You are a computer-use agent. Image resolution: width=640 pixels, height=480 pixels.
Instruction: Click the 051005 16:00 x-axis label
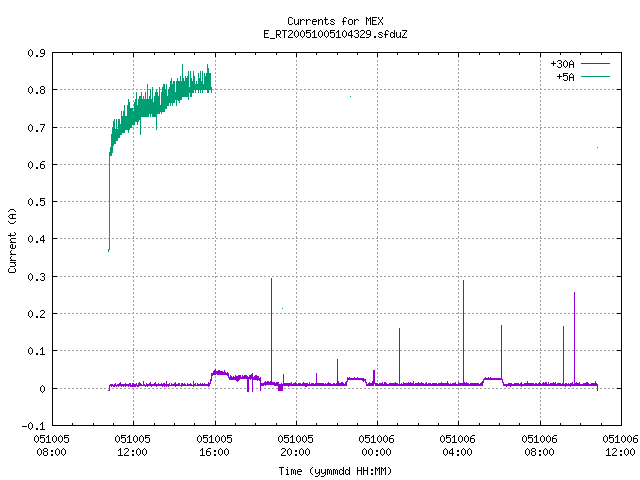pyautogui.click(x=214, y=445)
